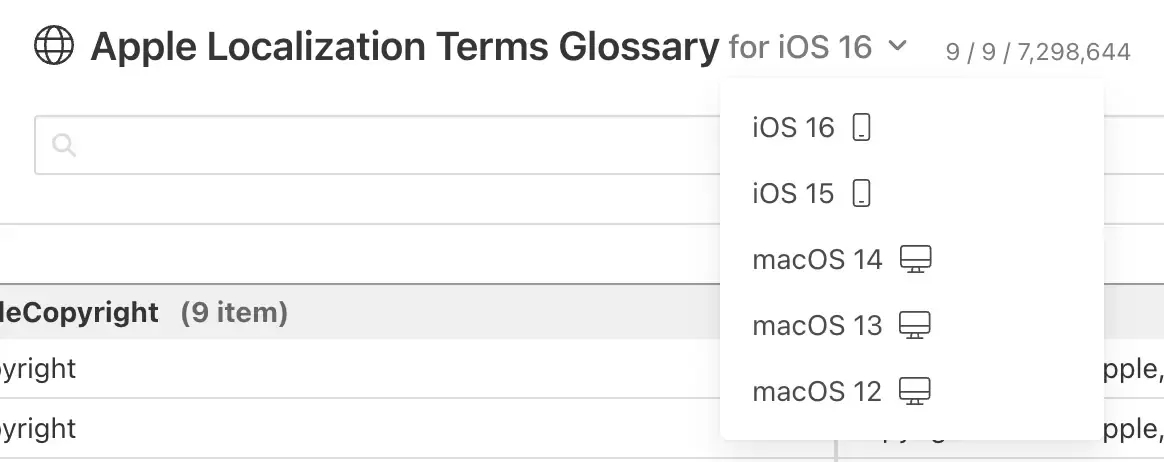Collapse the platform chevron after iOS 16
Screen dimensions: 1164x462
[x=897, y=46]
